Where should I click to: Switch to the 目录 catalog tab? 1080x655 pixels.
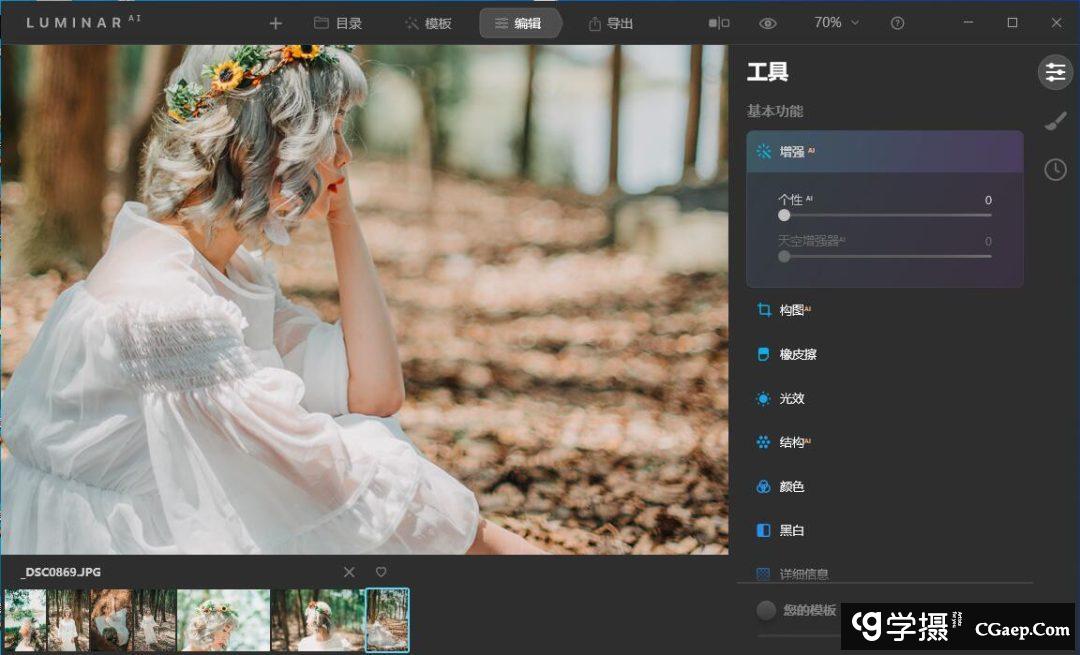click(x=338, y=23)
